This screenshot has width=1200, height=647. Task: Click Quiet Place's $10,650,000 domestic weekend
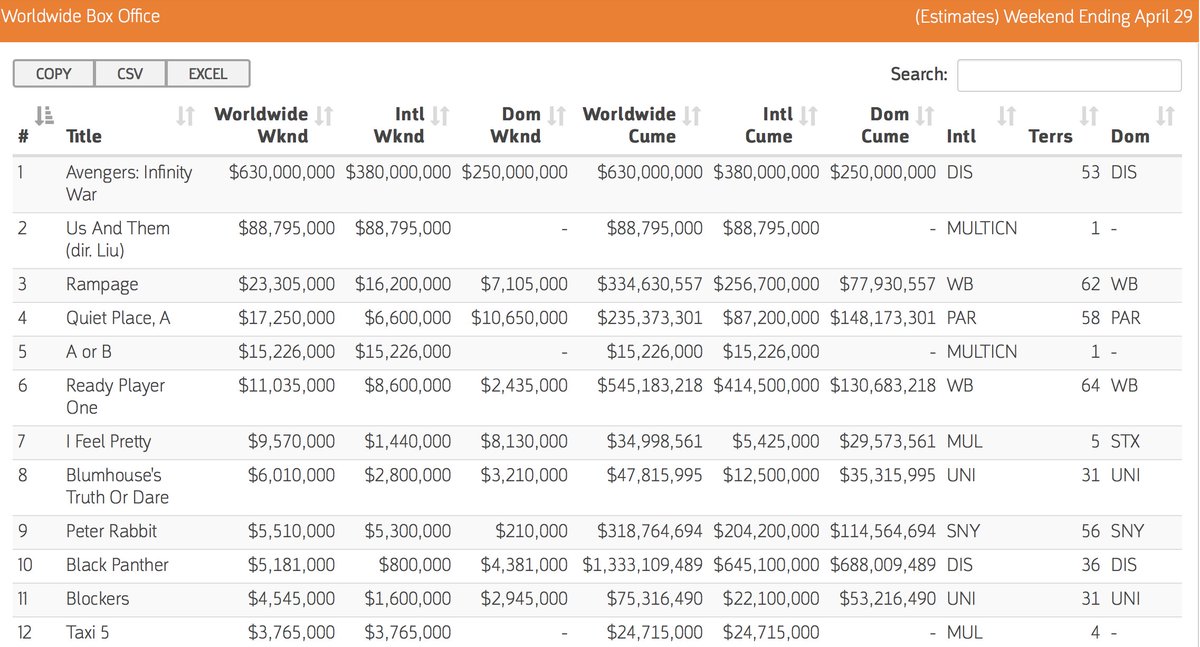coord(519,318)
